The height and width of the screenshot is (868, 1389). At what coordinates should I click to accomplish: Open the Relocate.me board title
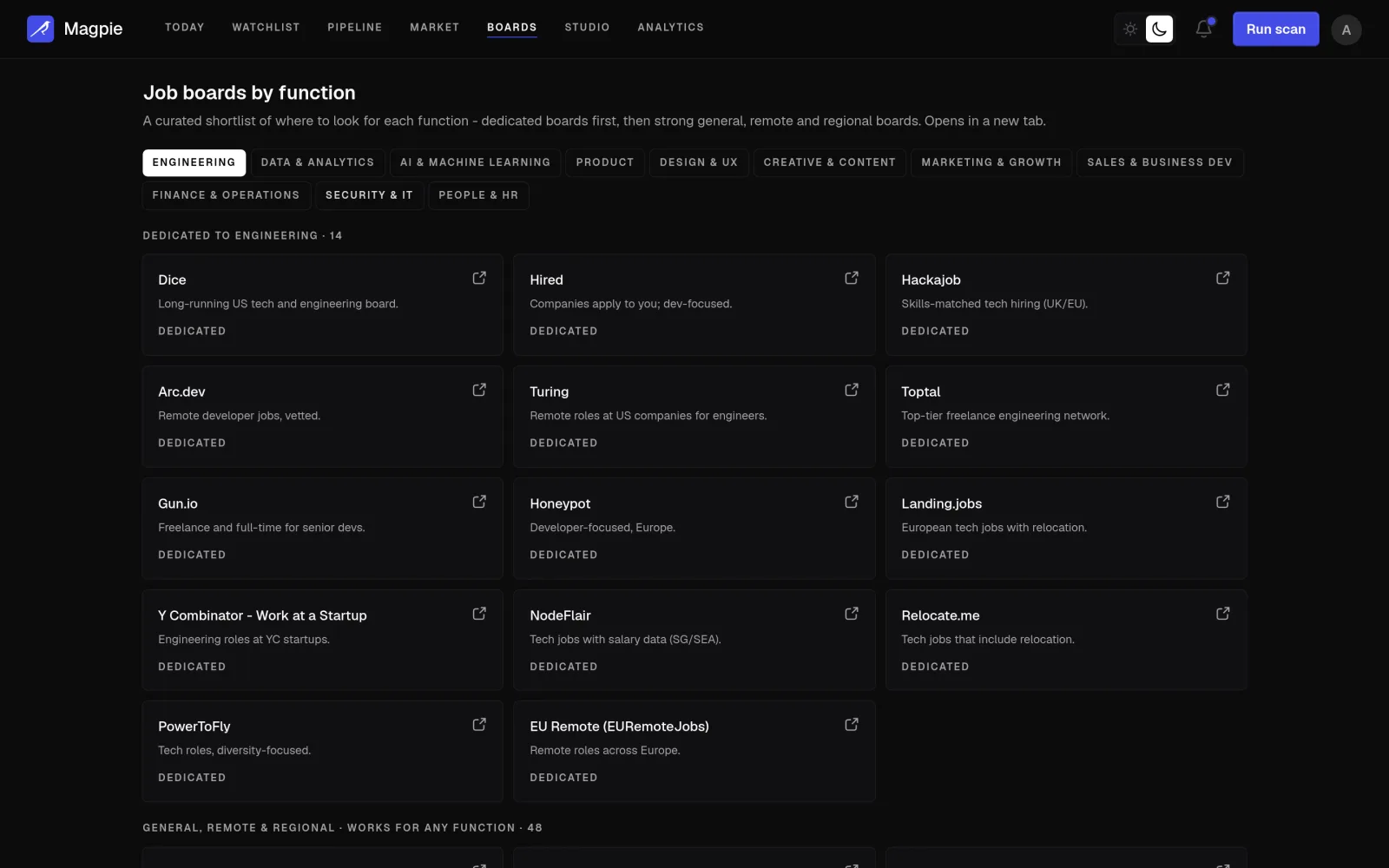pyautogui.click(x=940, y=615)
